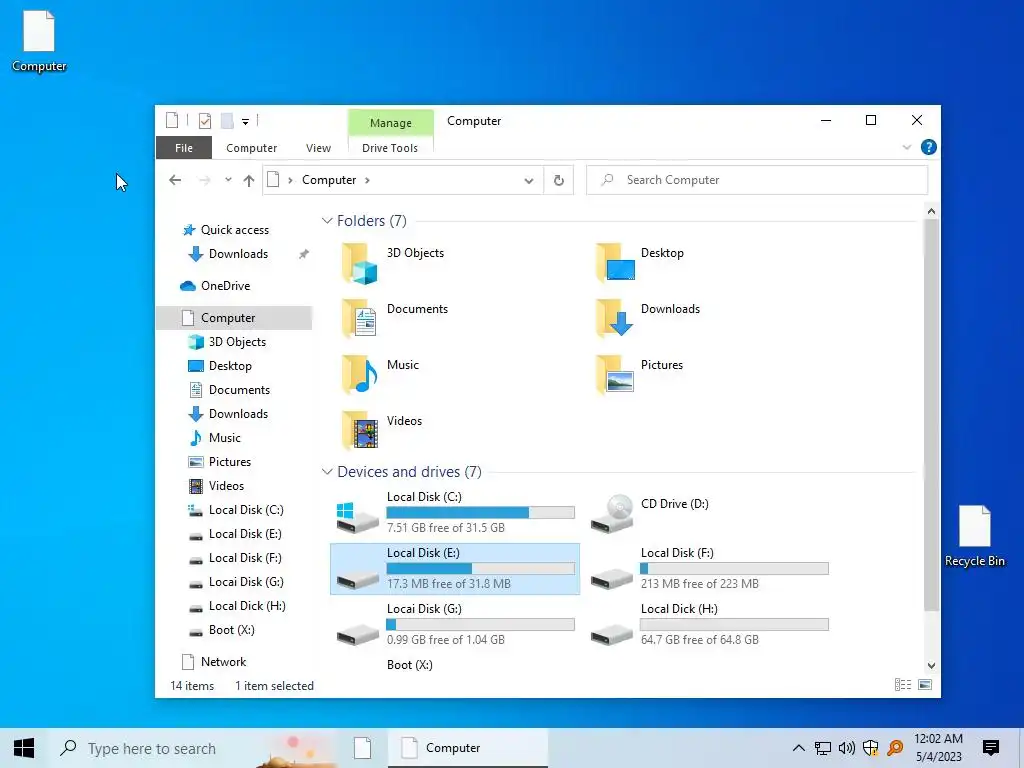Select Pictures in navigation pane

coord(229,462)
